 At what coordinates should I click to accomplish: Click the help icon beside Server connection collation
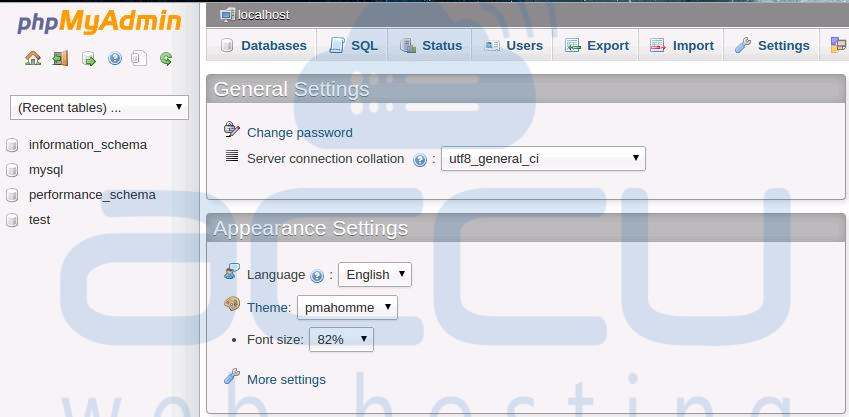tap(420, 160)
